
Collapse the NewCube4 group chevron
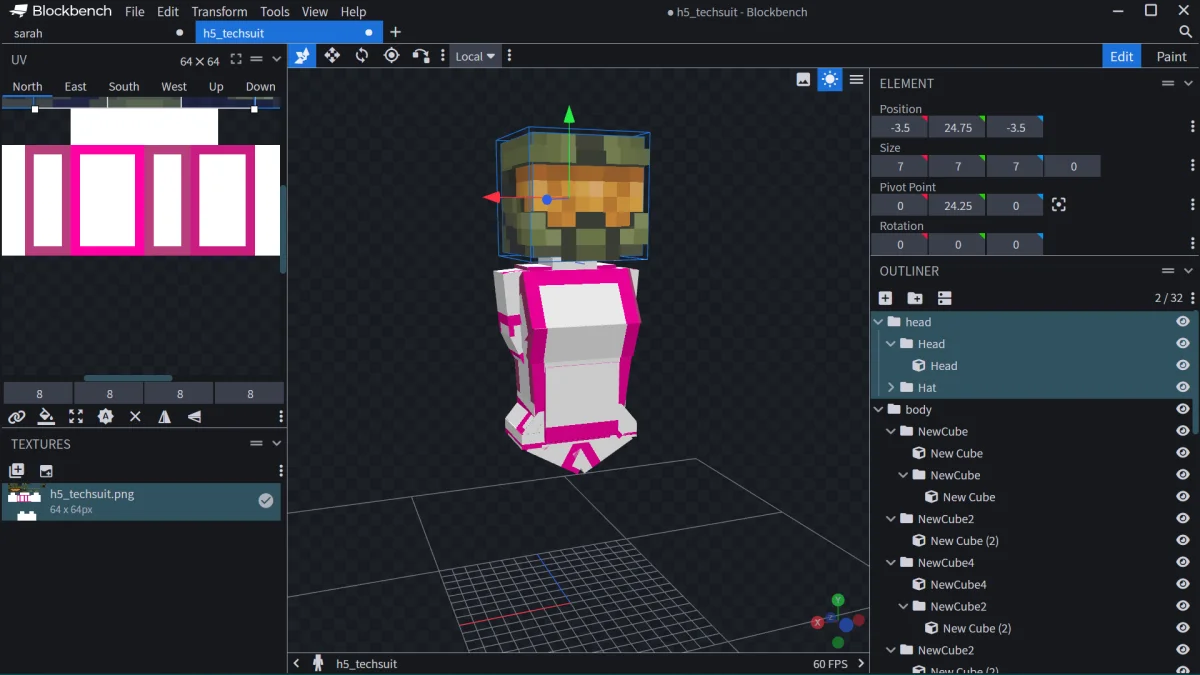(891, 563)
